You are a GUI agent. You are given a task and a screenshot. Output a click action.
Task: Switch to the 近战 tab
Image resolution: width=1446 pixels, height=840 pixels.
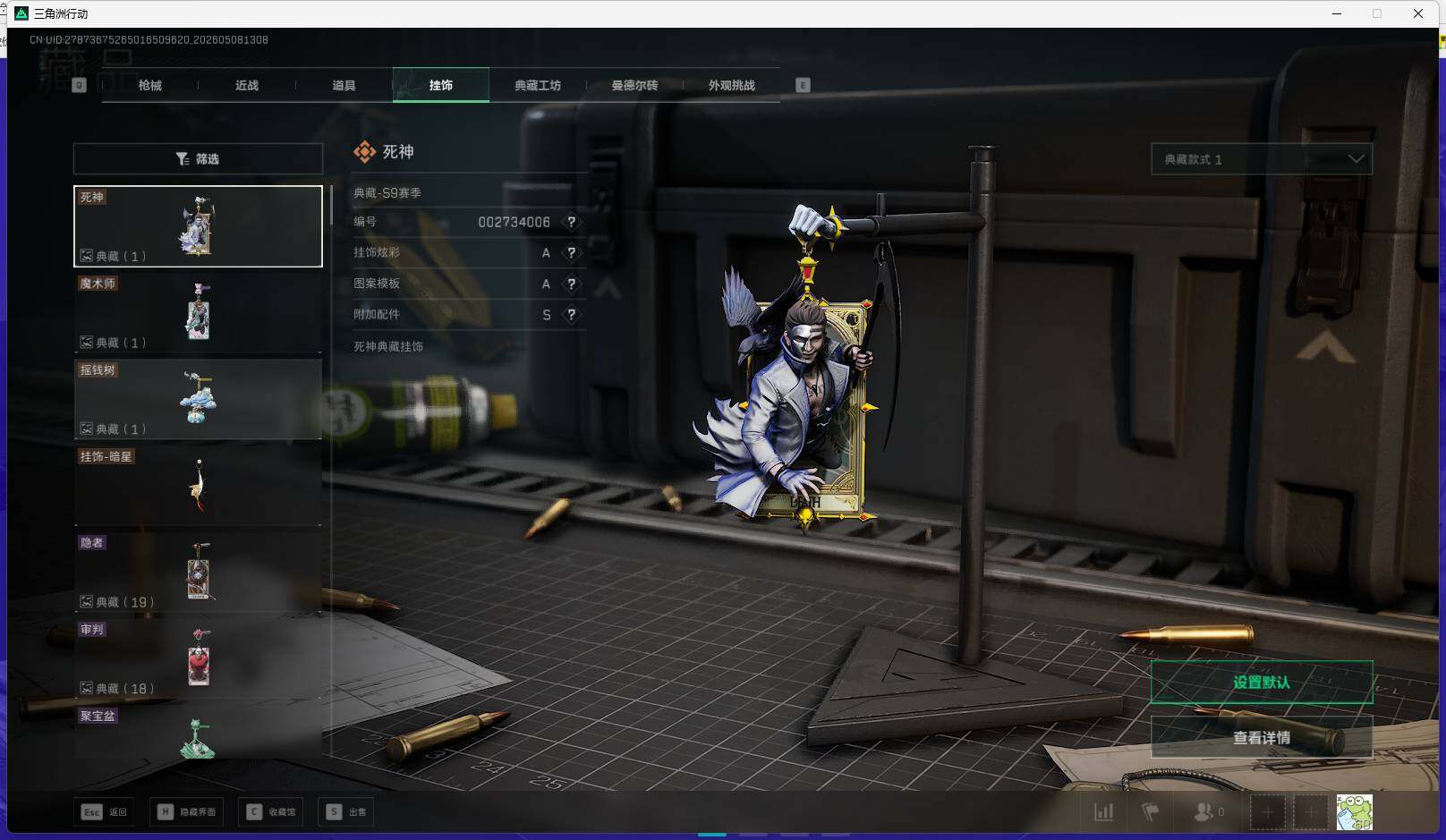[247, 85]
